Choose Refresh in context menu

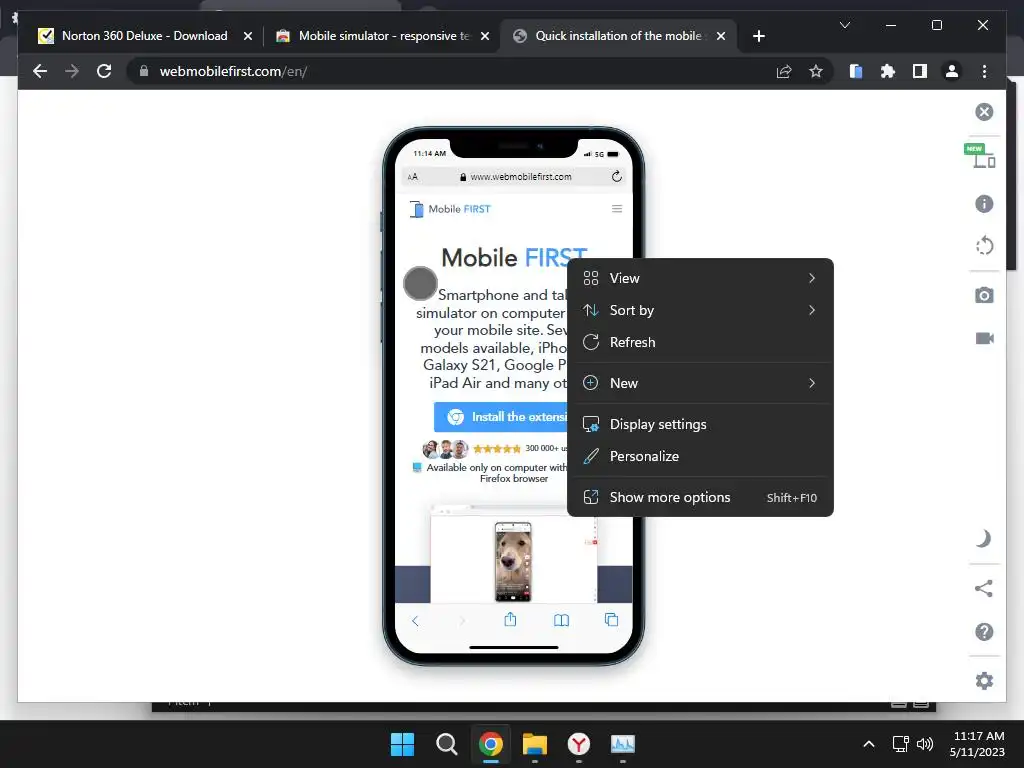(700, 342)
